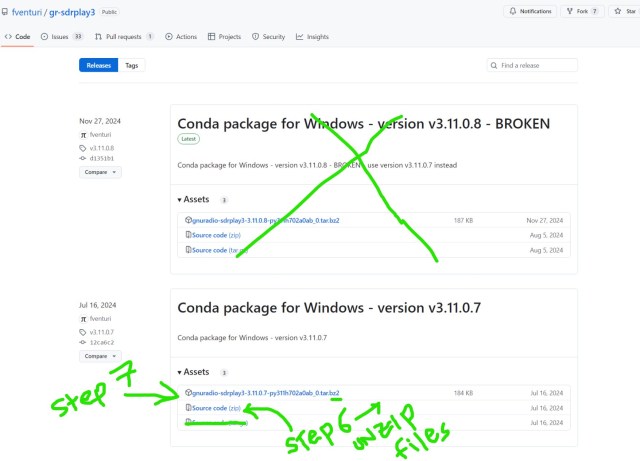Open the v3.11.0.8 tag link
Screen dimensions: 640x461
102,148
